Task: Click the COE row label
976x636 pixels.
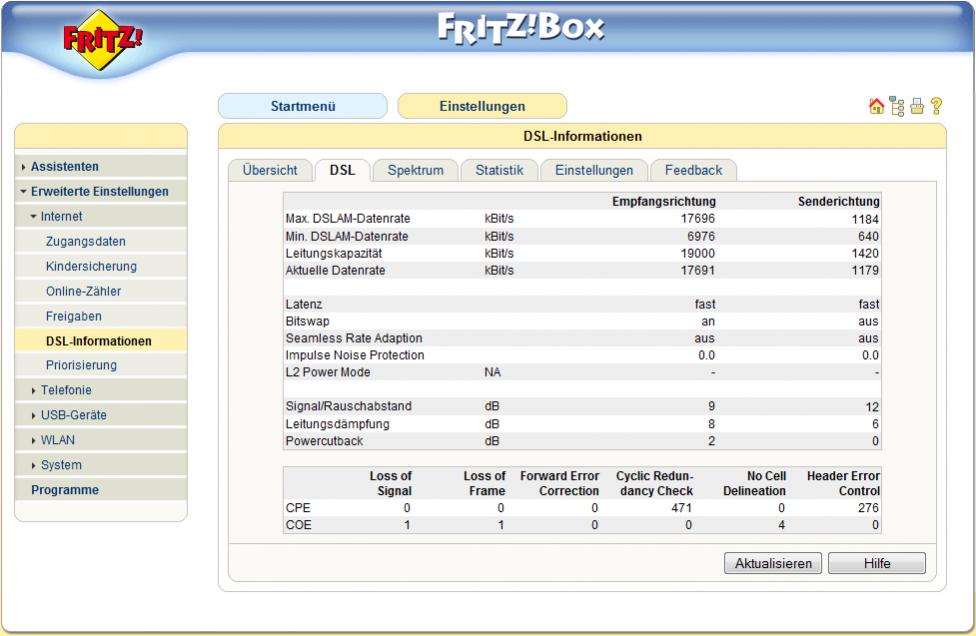Action: tap(298, 525)
